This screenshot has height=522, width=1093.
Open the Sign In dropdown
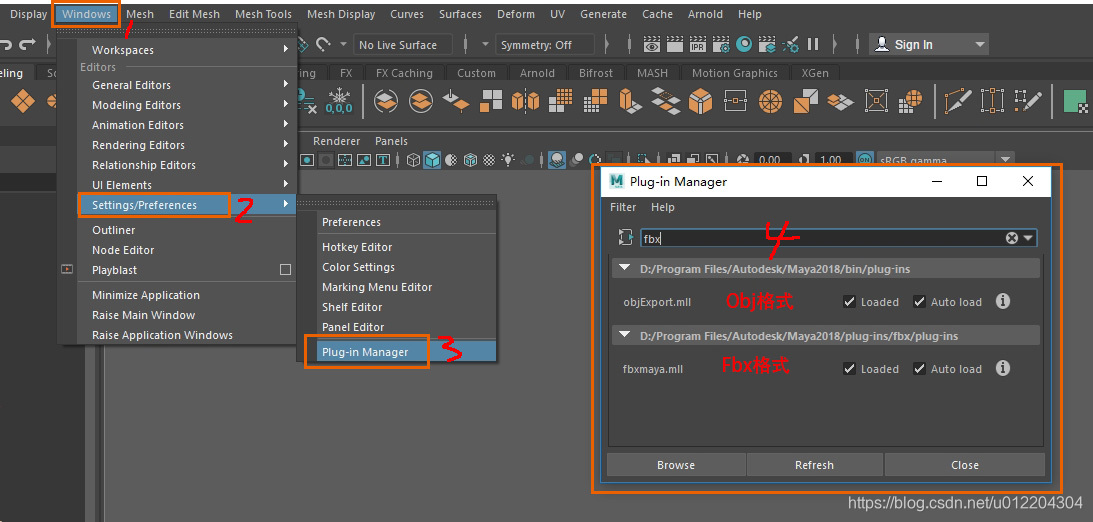928,45
